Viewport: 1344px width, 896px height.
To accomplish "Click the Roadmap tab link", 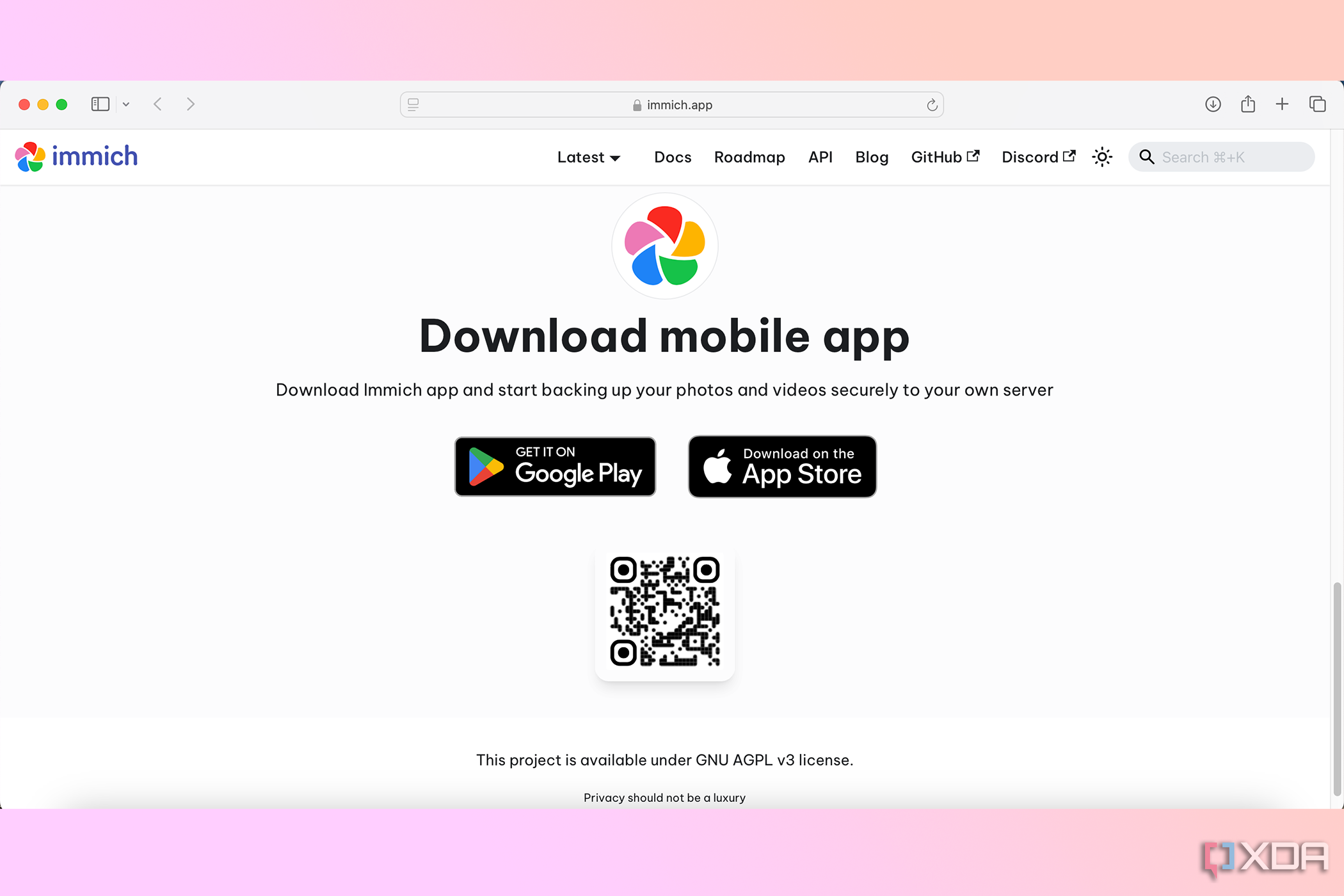I will (x=749, y=157).
